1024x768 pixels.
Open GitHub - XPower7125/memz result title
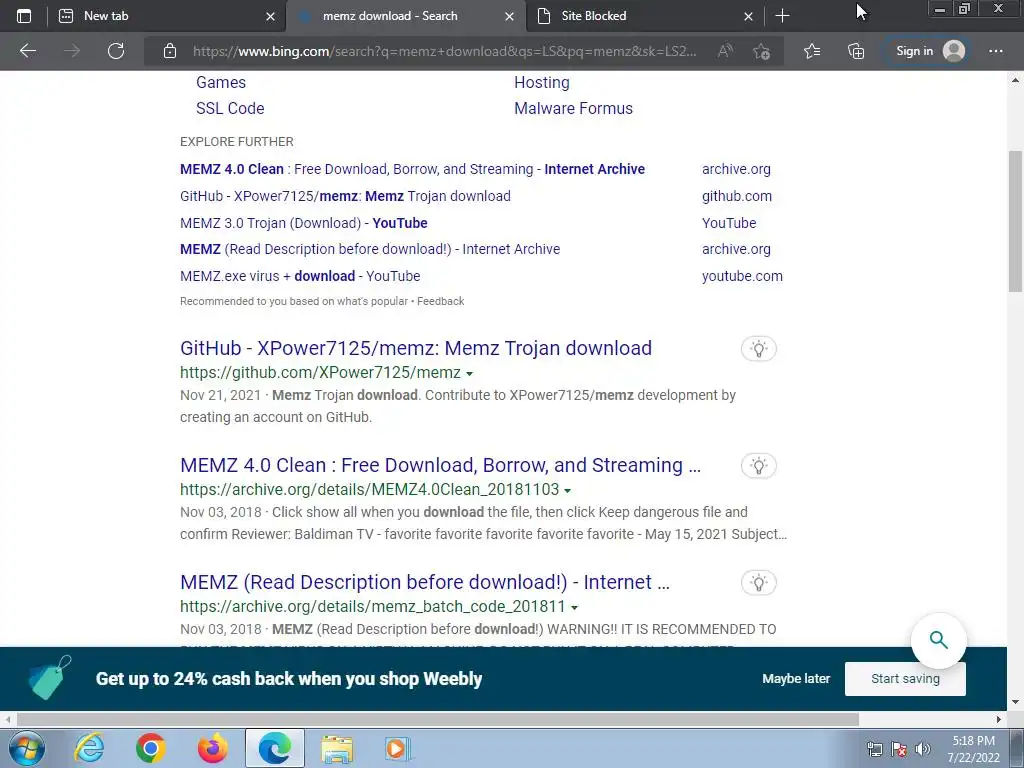click(x=416, y=348)
